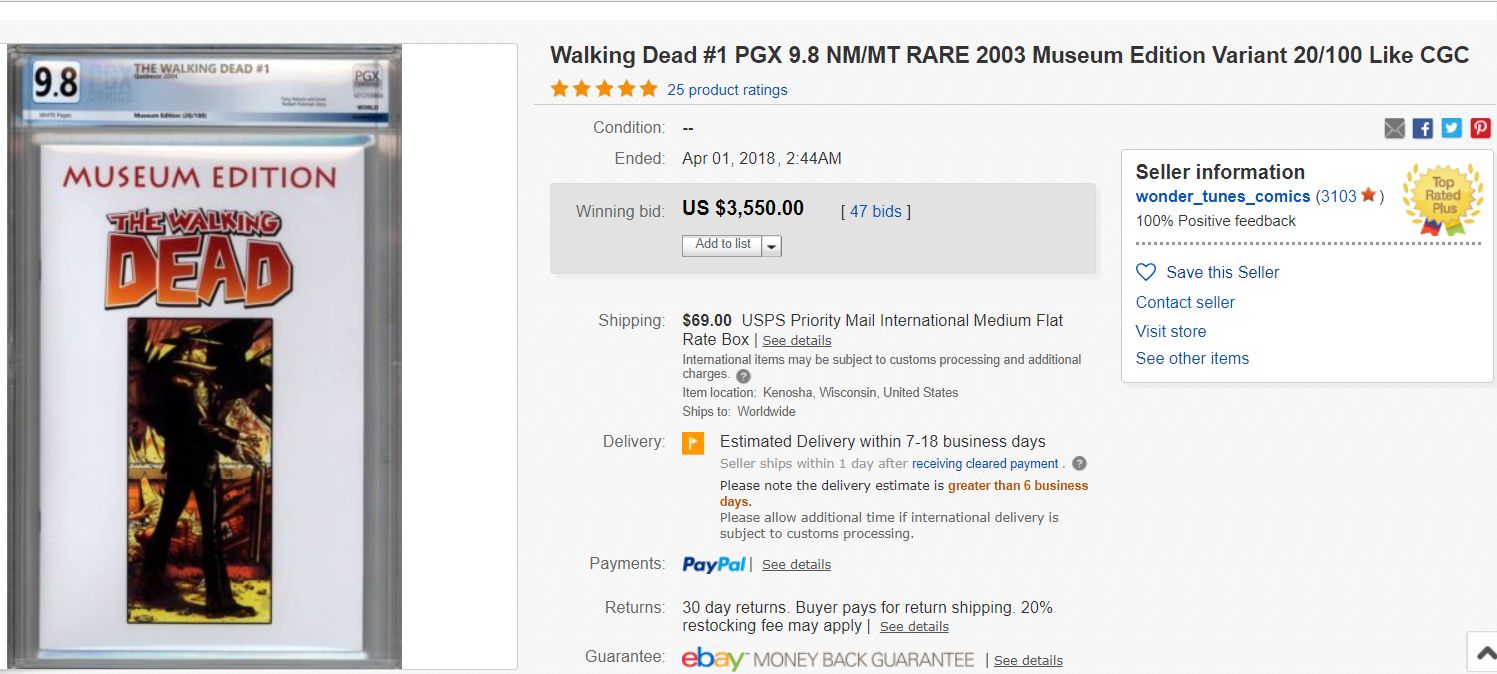Click help icon next to customs charges
The image size is (1497, 674).
coord(743,377)
